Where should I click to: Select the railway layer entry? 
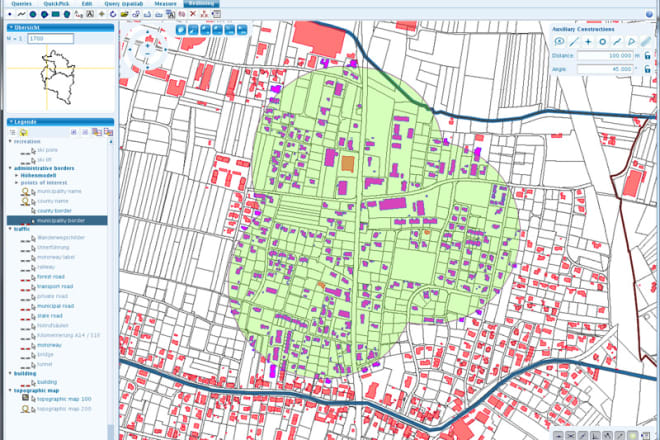[x=46, y=267]
